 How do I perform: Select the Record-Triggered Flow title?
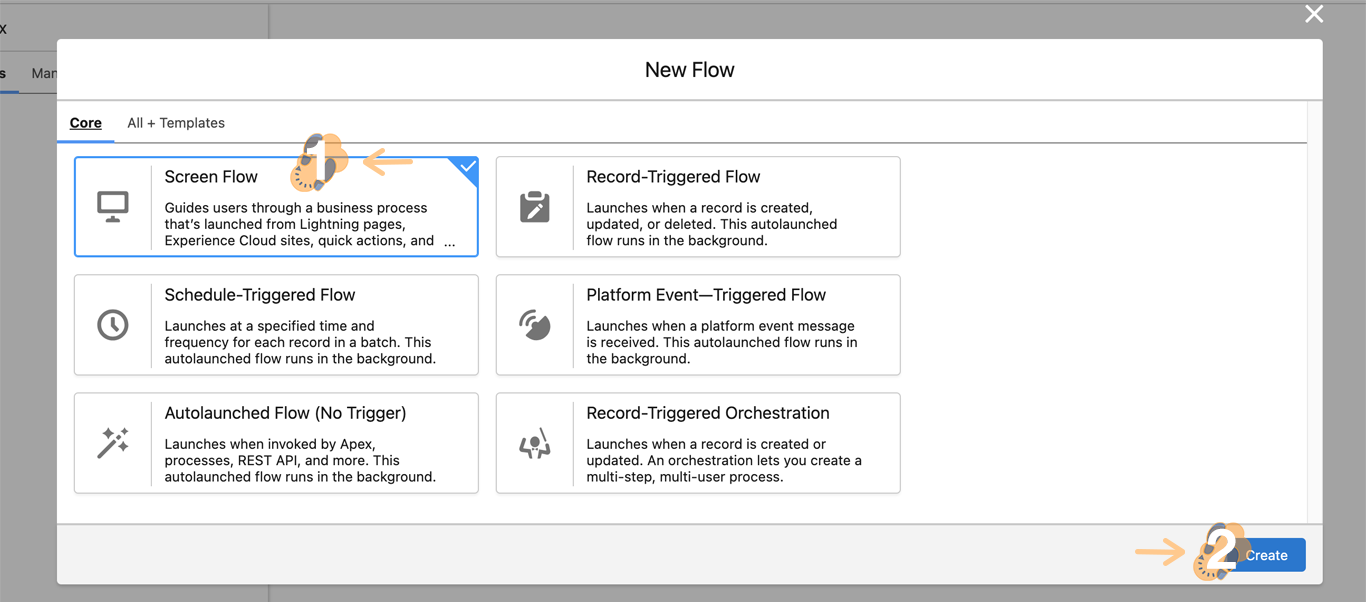pos(673,177)
